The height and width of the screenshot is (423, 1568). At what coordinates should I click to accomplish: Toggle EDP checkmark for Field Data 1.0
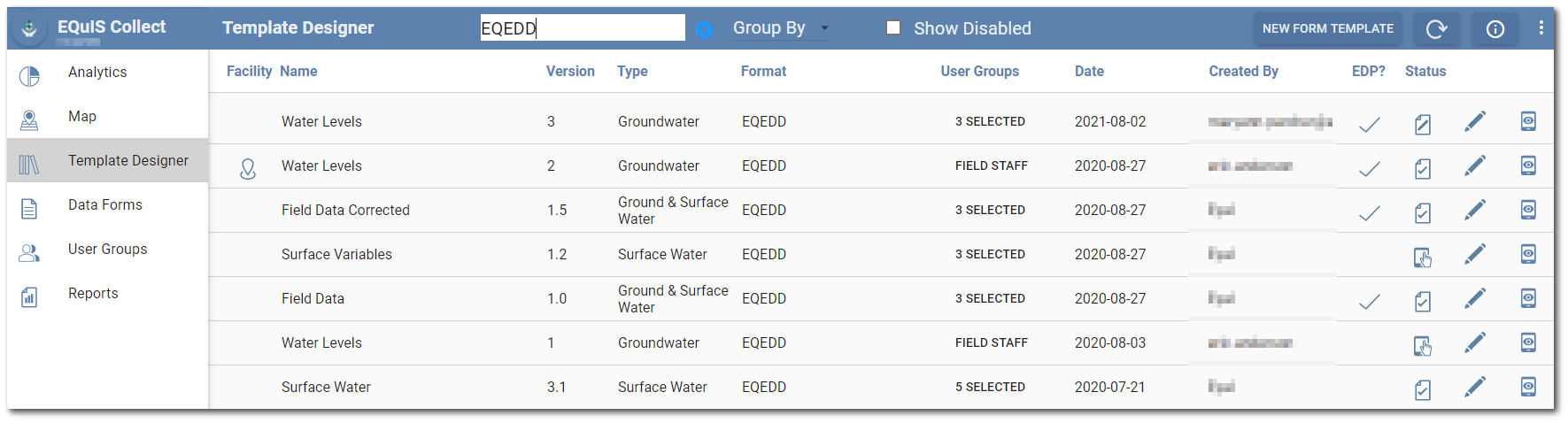pyautogui.click(x=1369, y=302)
